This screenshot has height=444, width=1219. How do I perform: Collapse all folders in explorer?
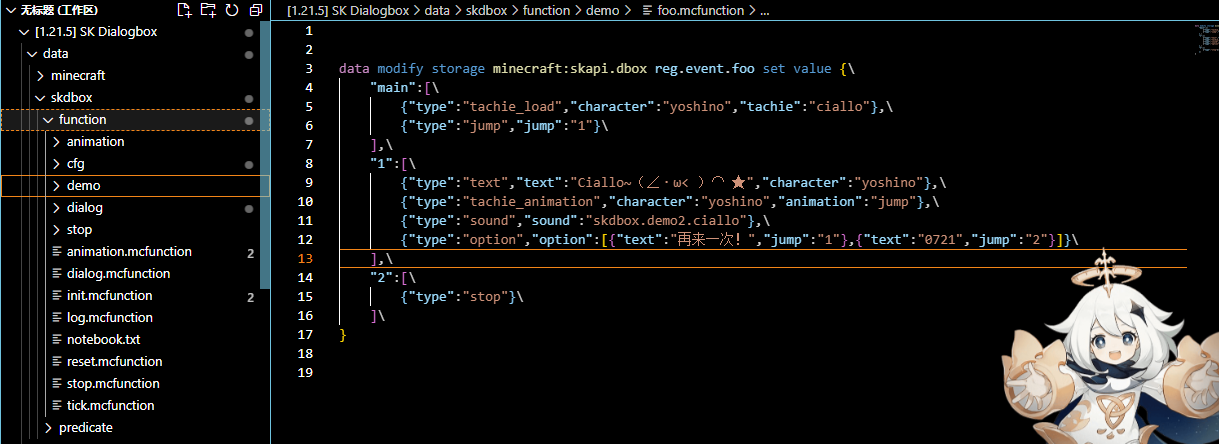pyautogui.click(x=256, y=10)
